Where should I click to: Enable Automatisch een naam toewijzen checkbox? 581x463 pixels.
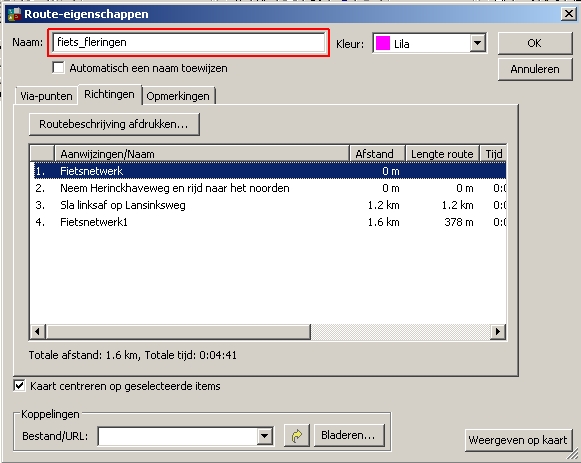coord(59,68)
